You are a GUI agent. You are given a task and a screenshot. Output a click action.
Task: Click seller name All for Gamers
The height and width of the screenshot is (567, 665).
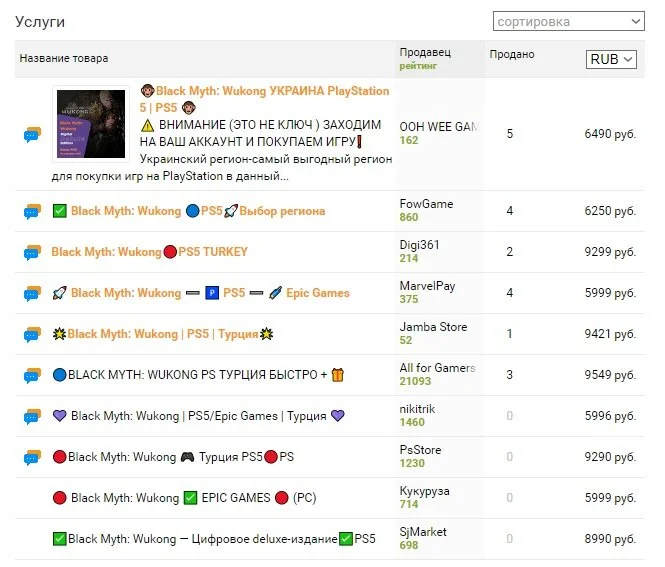pos(437,368)
